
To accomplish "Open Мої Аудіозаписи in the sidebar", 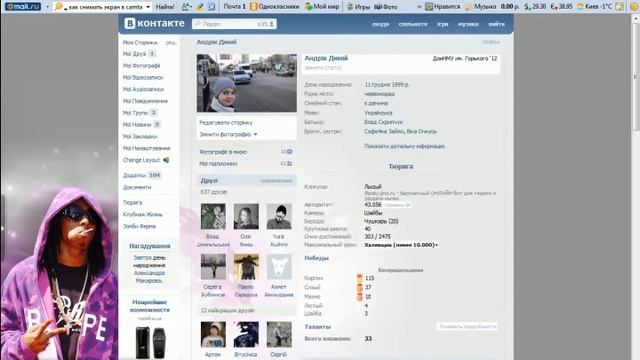I will (143, 89).
